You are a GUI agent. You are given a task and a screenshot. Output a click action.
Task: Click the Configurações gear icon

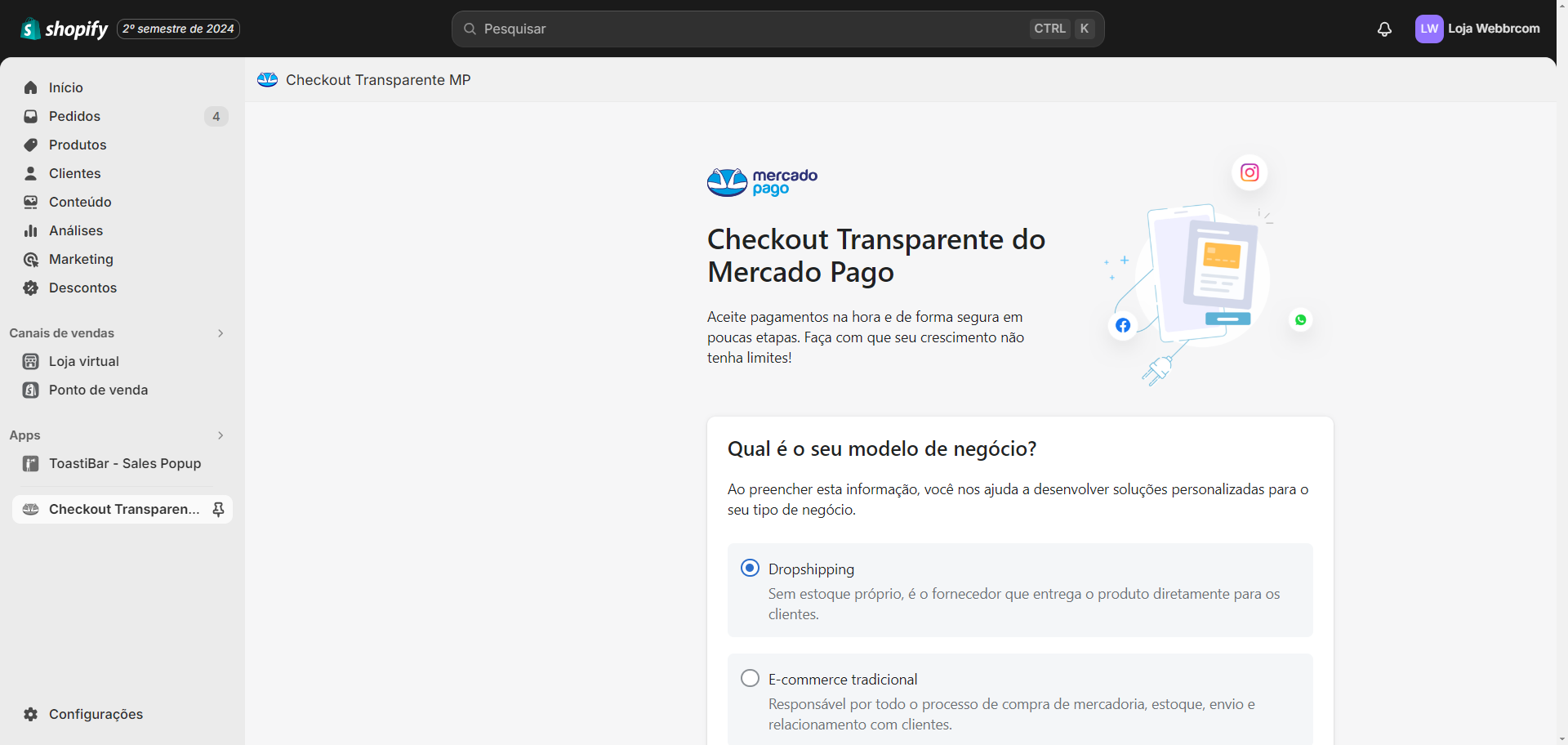(x=31, y=714)
